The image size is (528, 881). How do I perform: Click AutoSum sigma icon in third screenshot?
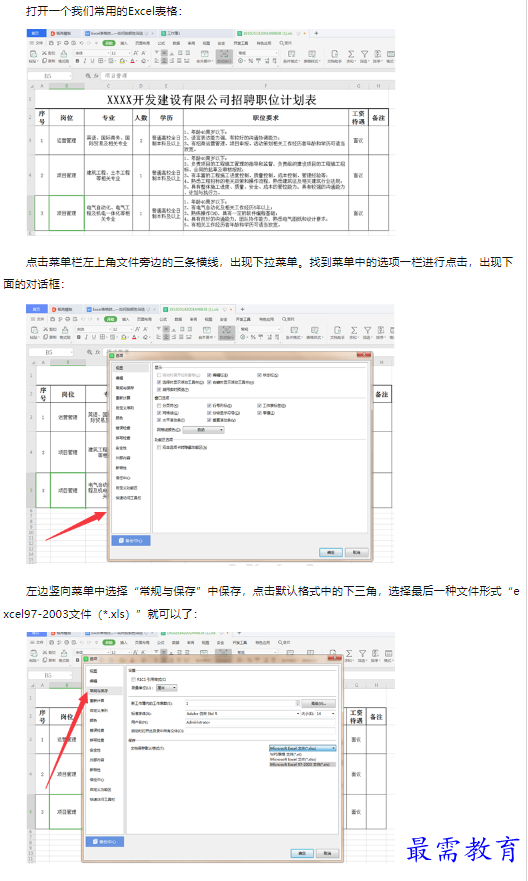(349, 653)
